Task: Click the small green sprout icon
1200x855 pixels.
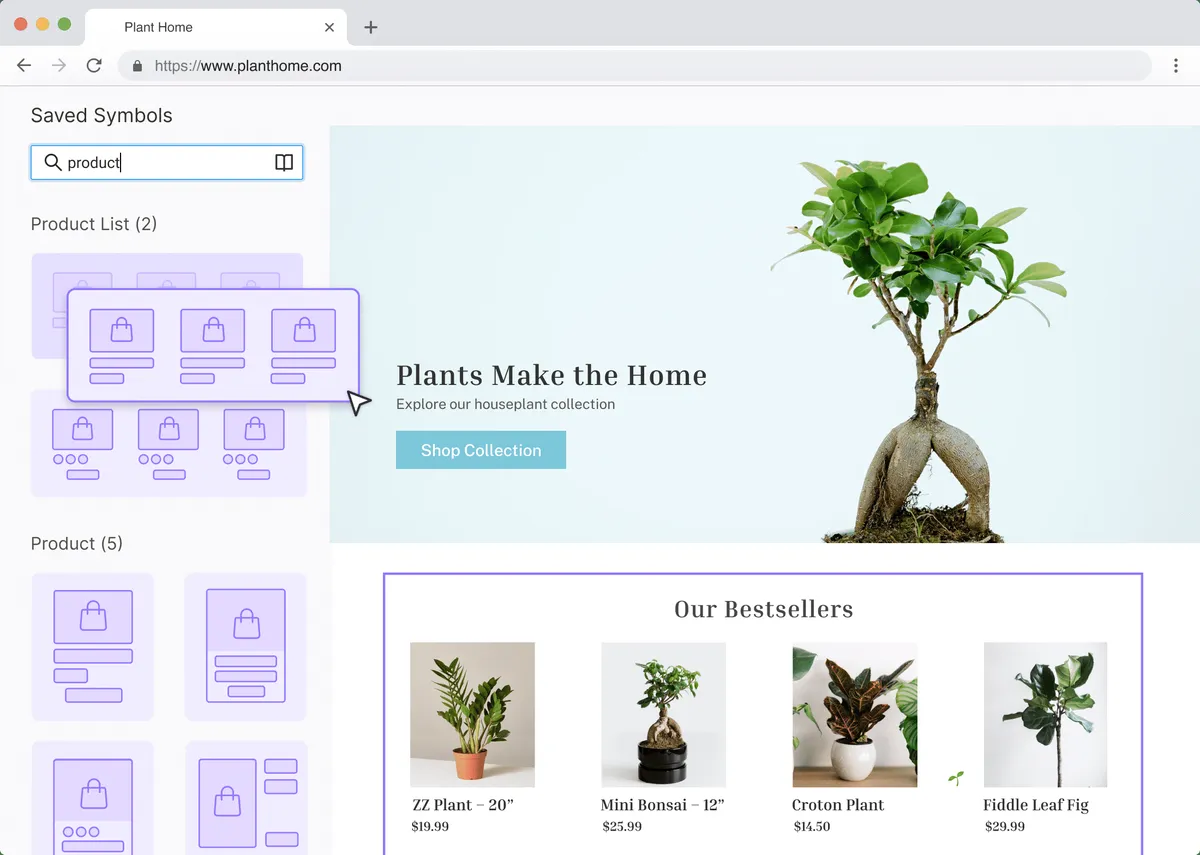Action: pos(956,777)
